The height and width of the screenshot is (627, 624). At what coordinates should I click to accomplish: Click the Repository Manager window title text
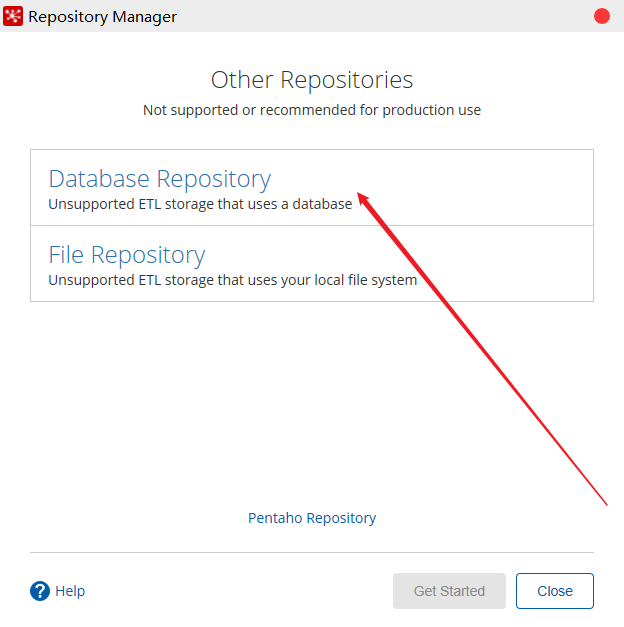[x=102, y=17]
